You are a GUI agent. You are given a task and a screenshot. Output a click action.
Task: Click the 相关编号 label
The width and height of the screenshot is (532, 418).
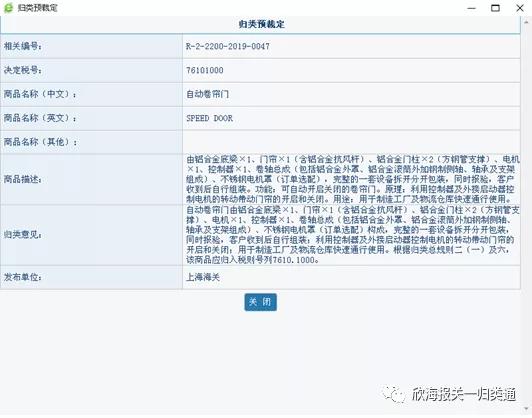pyautogui.click(x=22, y=46)
